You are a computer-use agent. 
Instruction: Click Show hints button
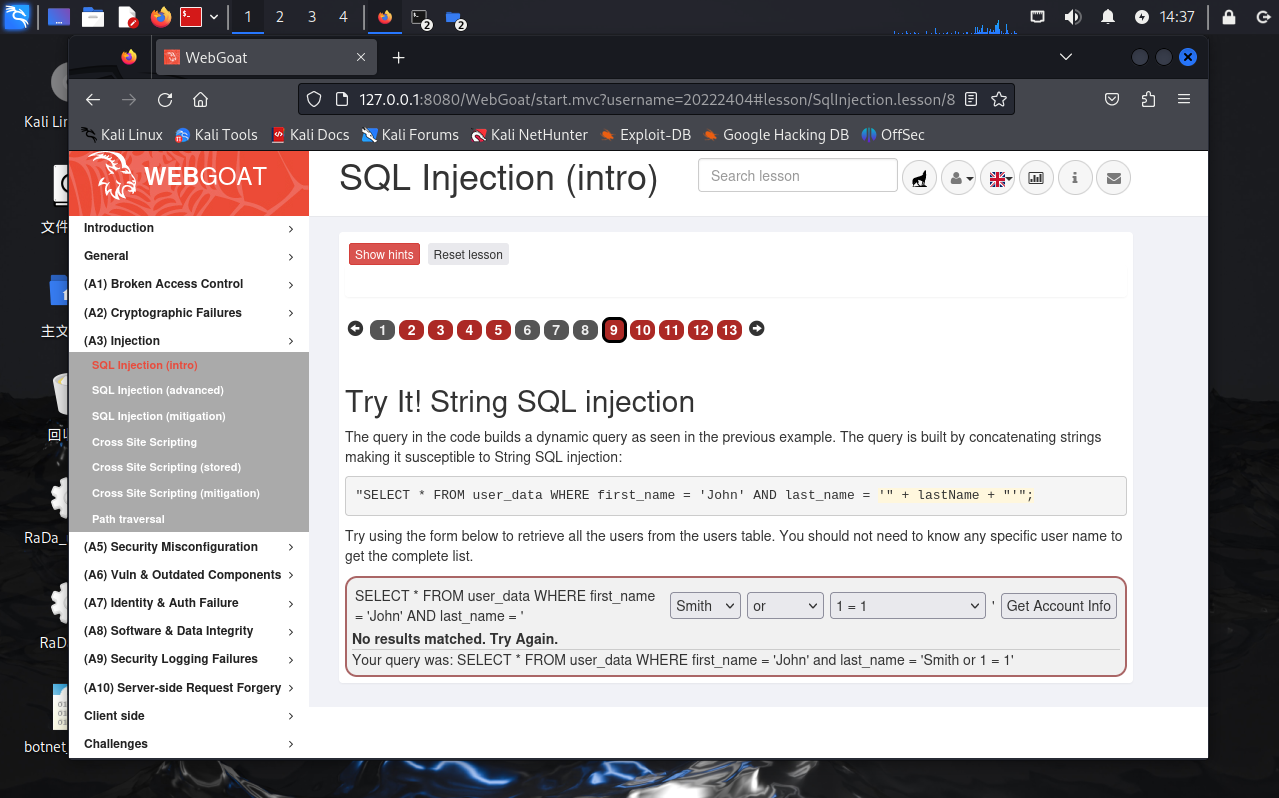coord(384,254)
